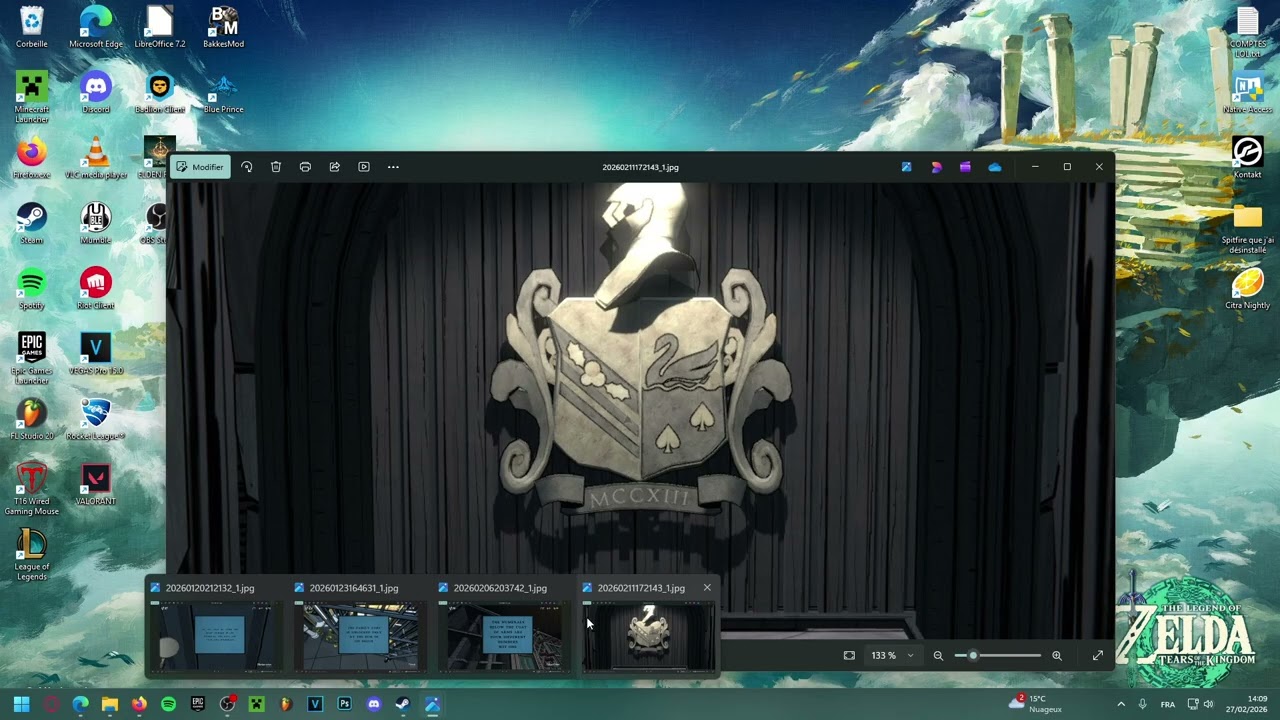Open the Mumble desktop shortcut

coord(96,223)
